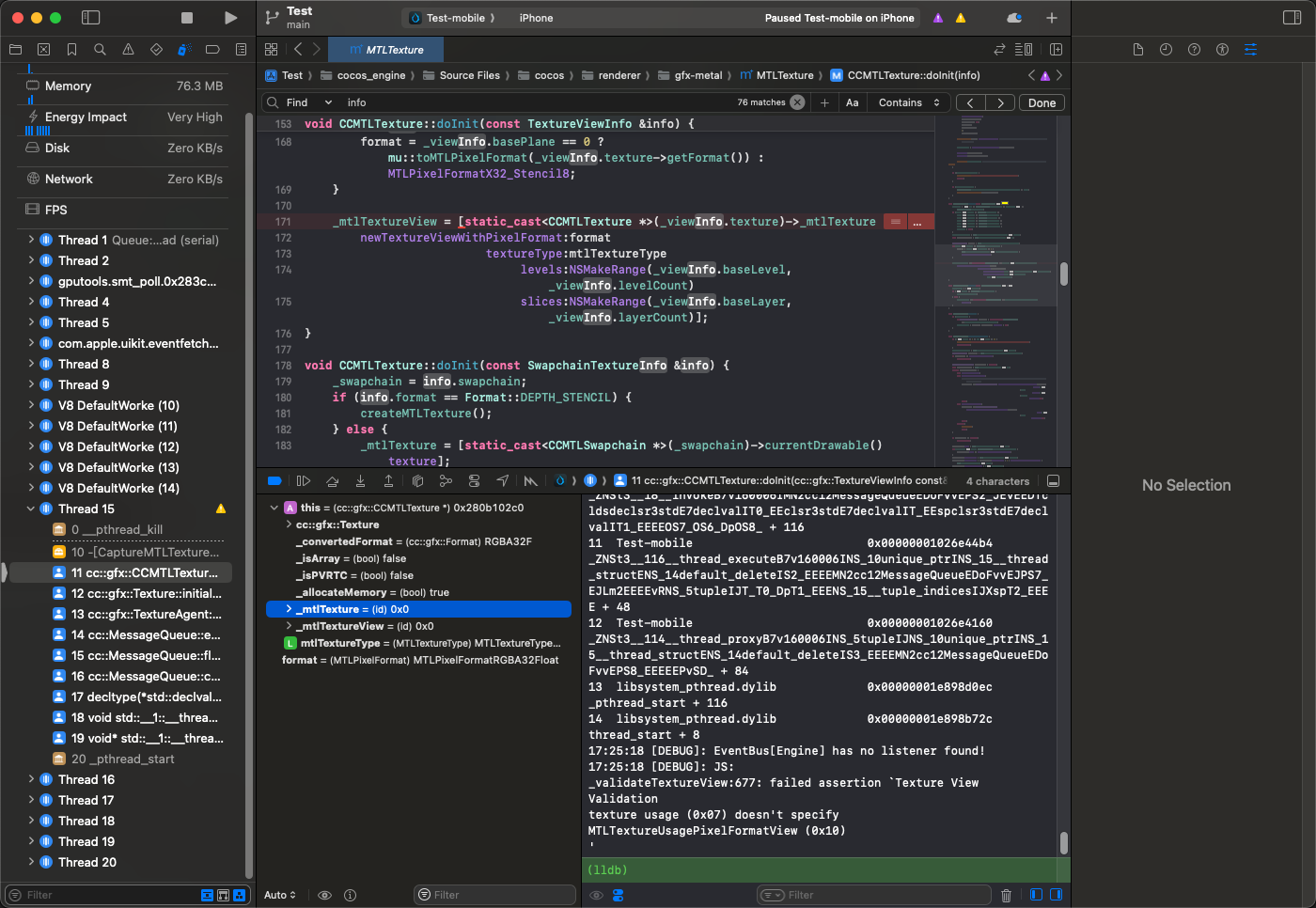
Task: Open the Bookmark navigator
Action: coord(71,50)
